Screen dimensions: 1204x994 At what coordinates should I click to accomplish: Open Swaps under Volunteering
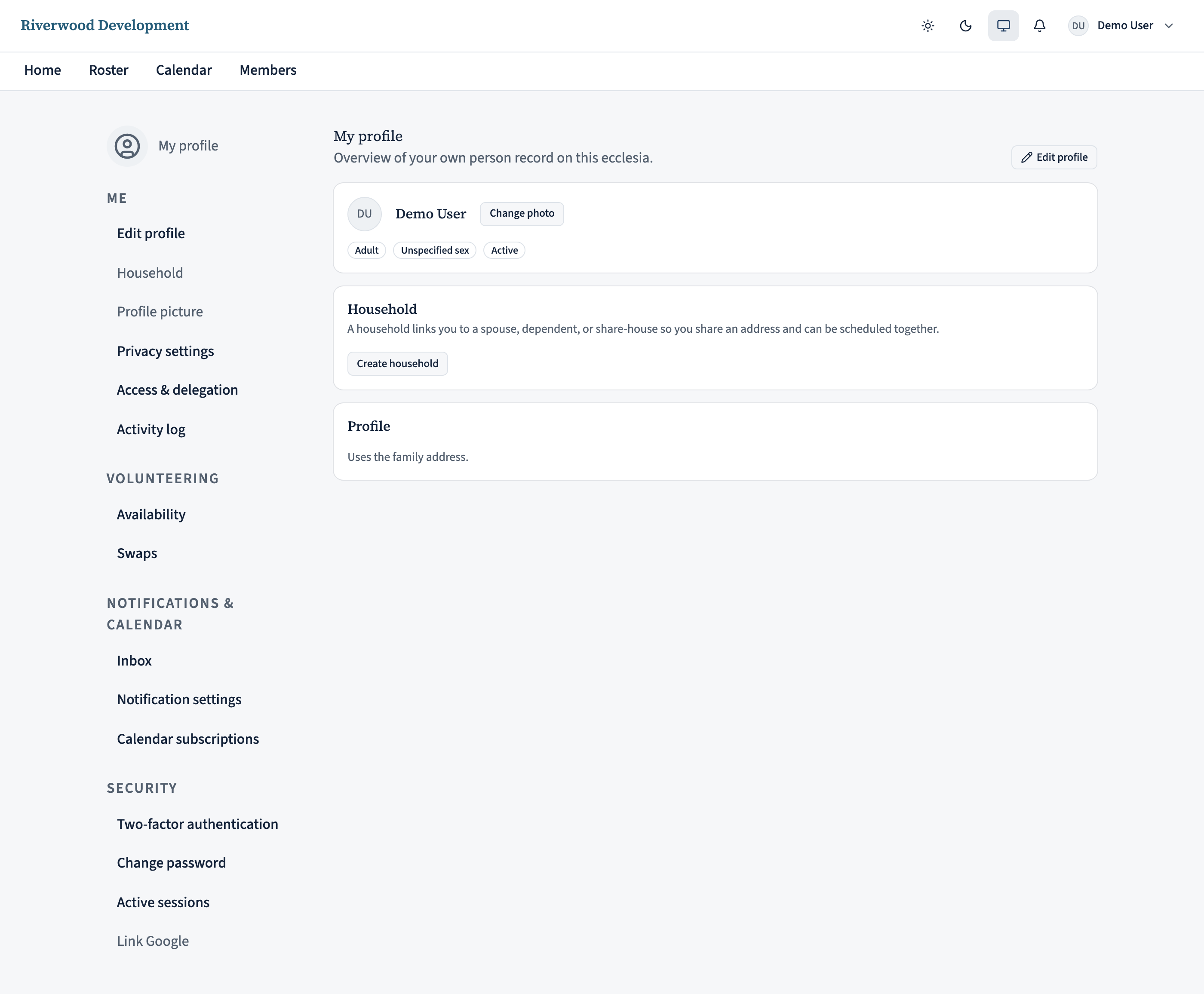(137, 553)
